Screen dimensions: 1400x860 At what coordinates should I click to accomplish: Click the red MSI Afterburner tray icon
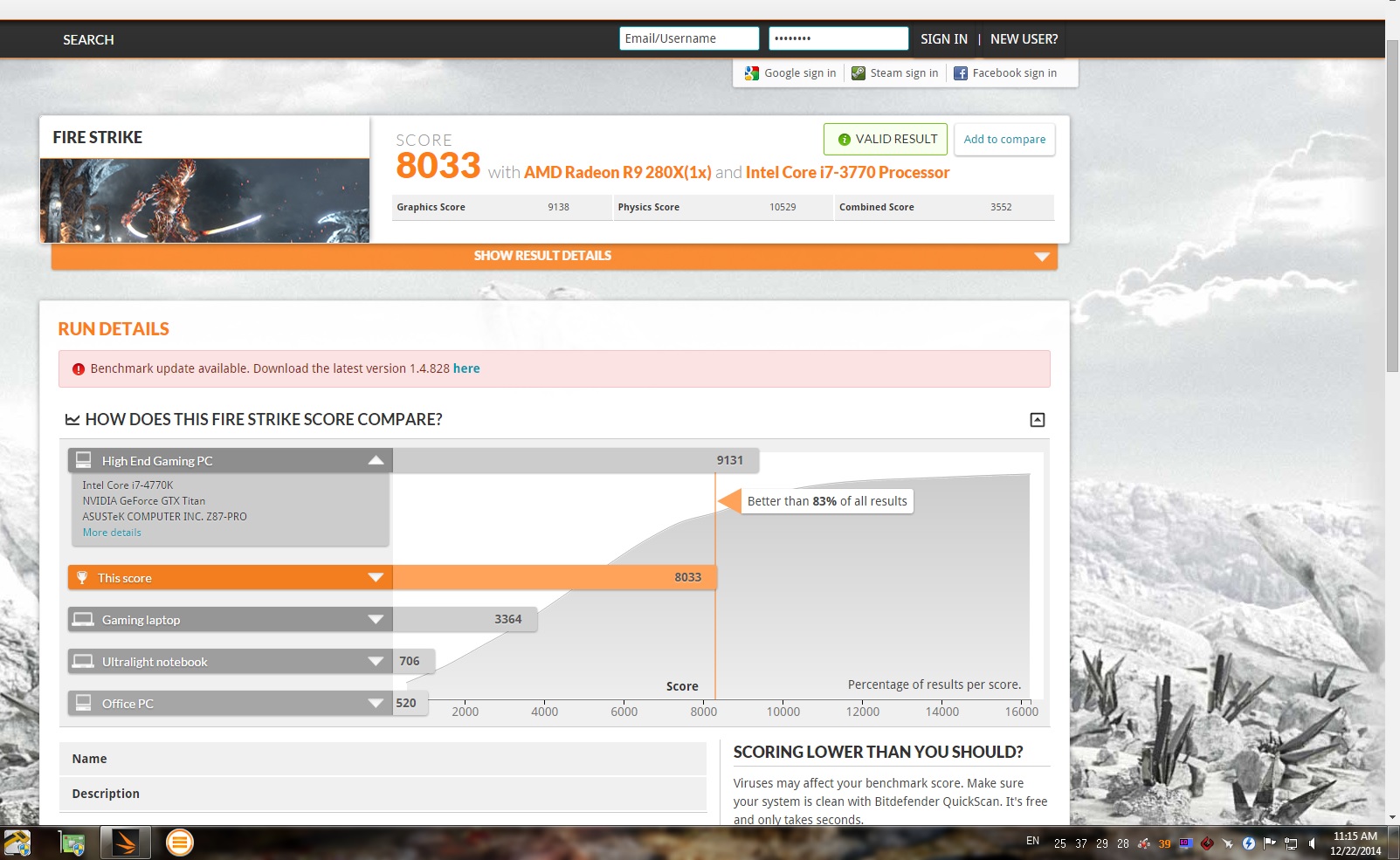(x=1207, y=843)
